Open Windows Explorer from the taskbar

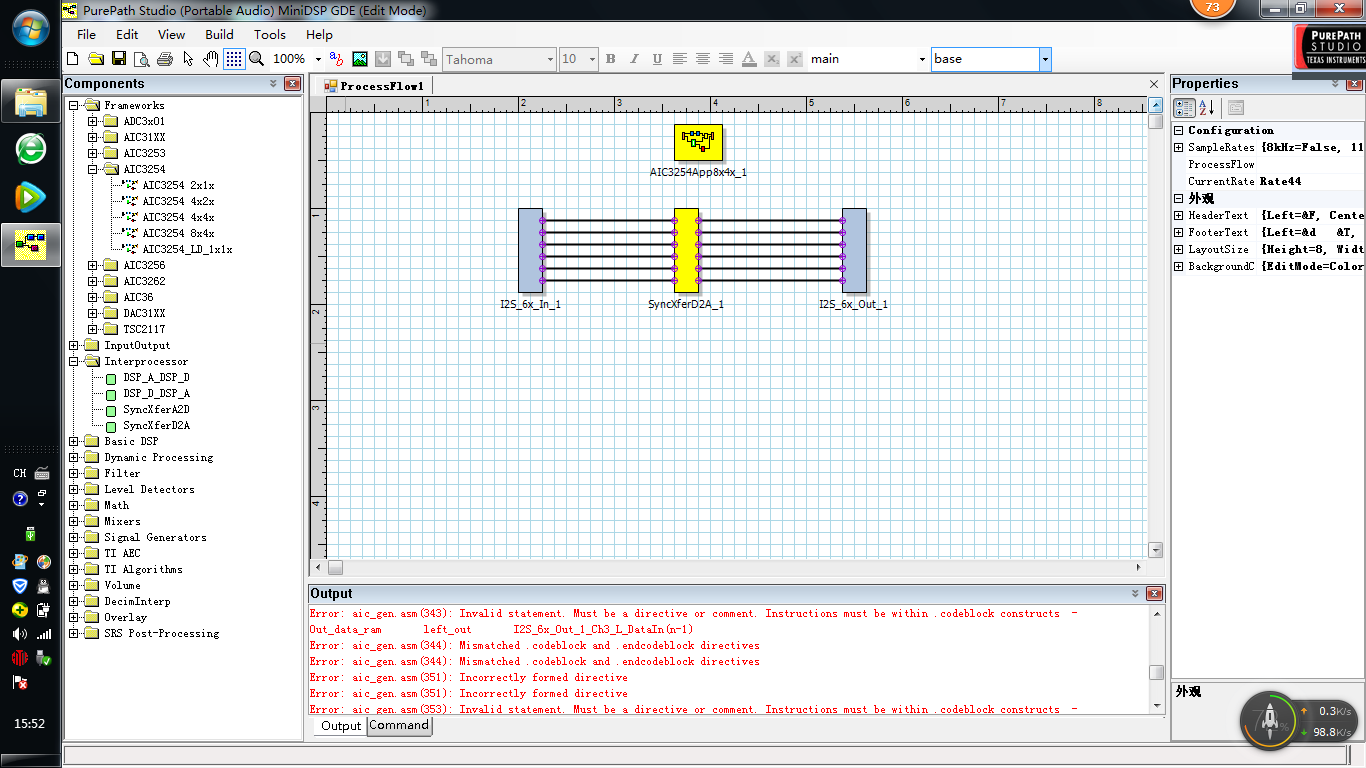(x=31, y=102)
